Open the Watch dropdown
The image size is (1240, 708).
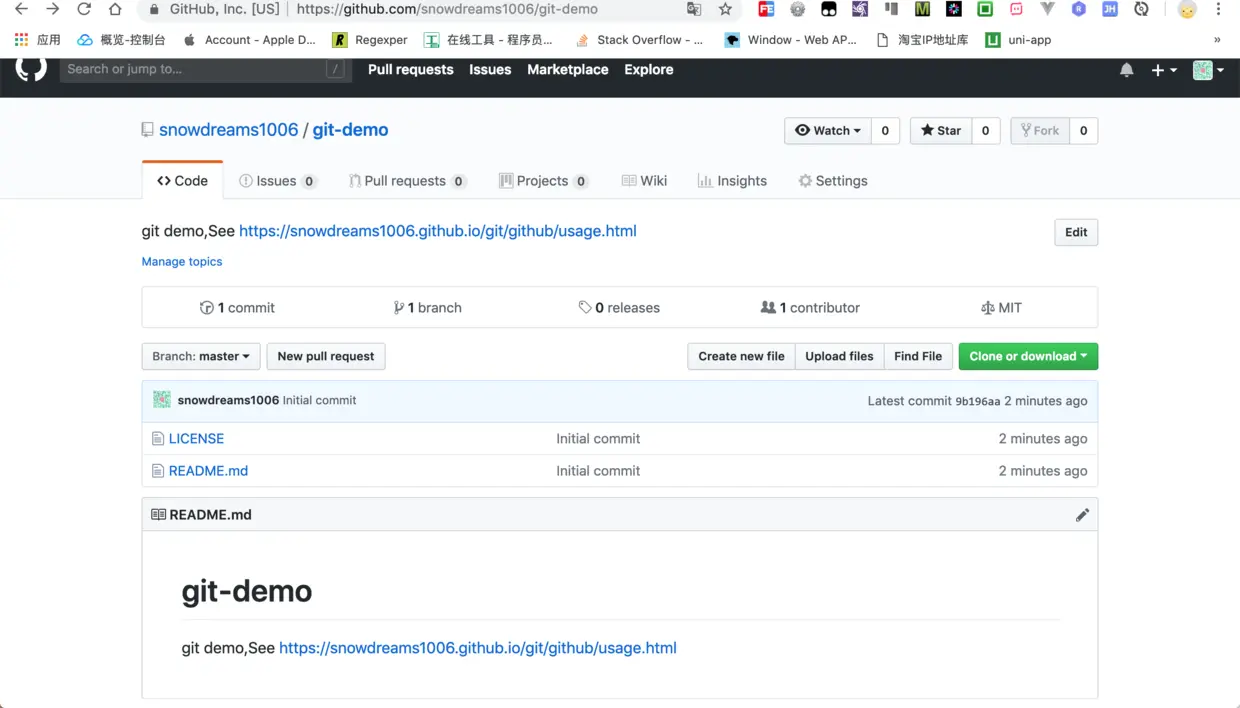pos(827,130)
